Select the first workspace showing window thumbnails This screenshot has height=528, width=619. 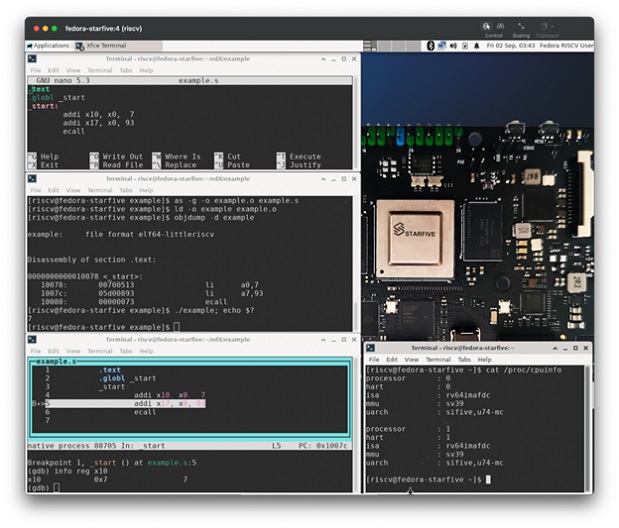[x=370, y=46]
